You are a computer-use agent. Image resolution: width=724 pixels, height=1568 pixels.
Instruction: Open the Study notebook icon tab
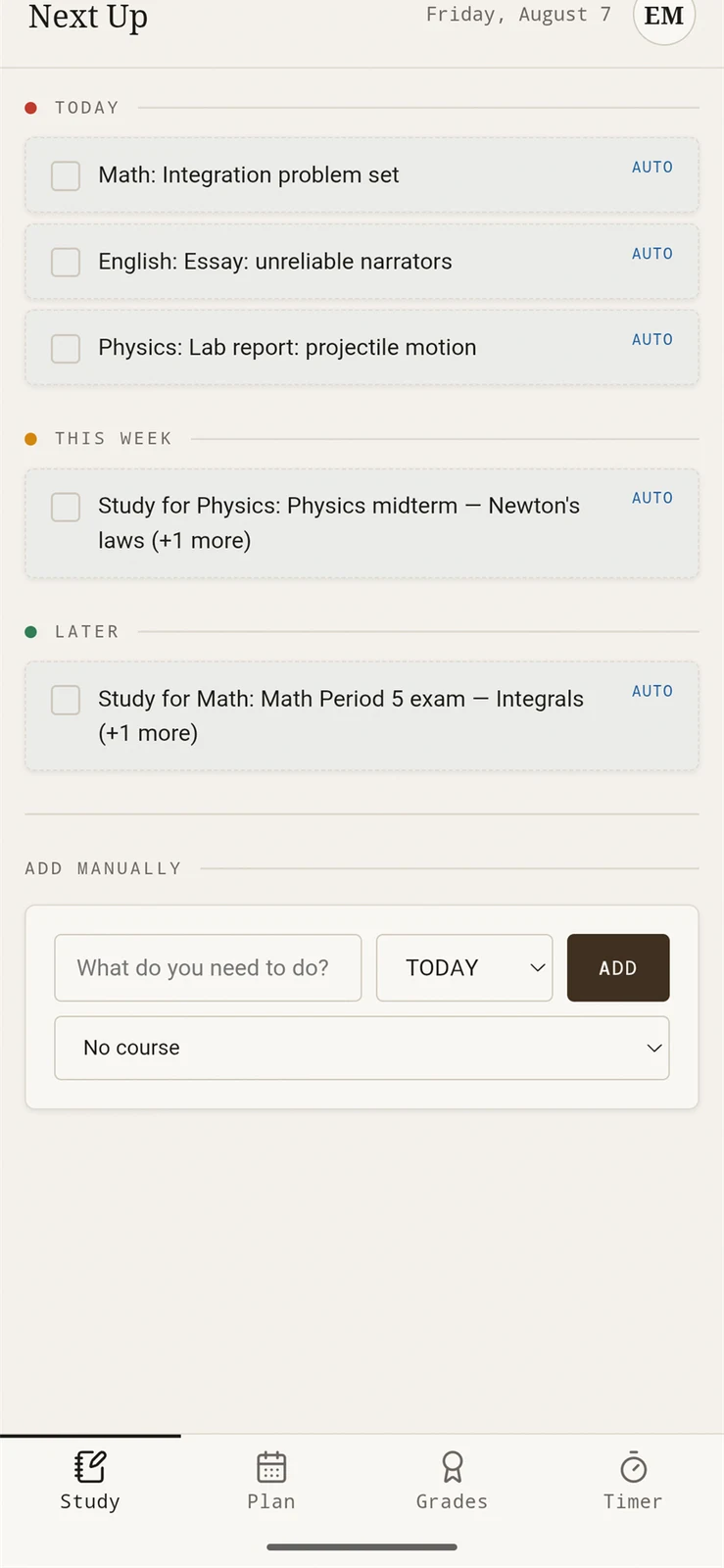[90, 1467]
